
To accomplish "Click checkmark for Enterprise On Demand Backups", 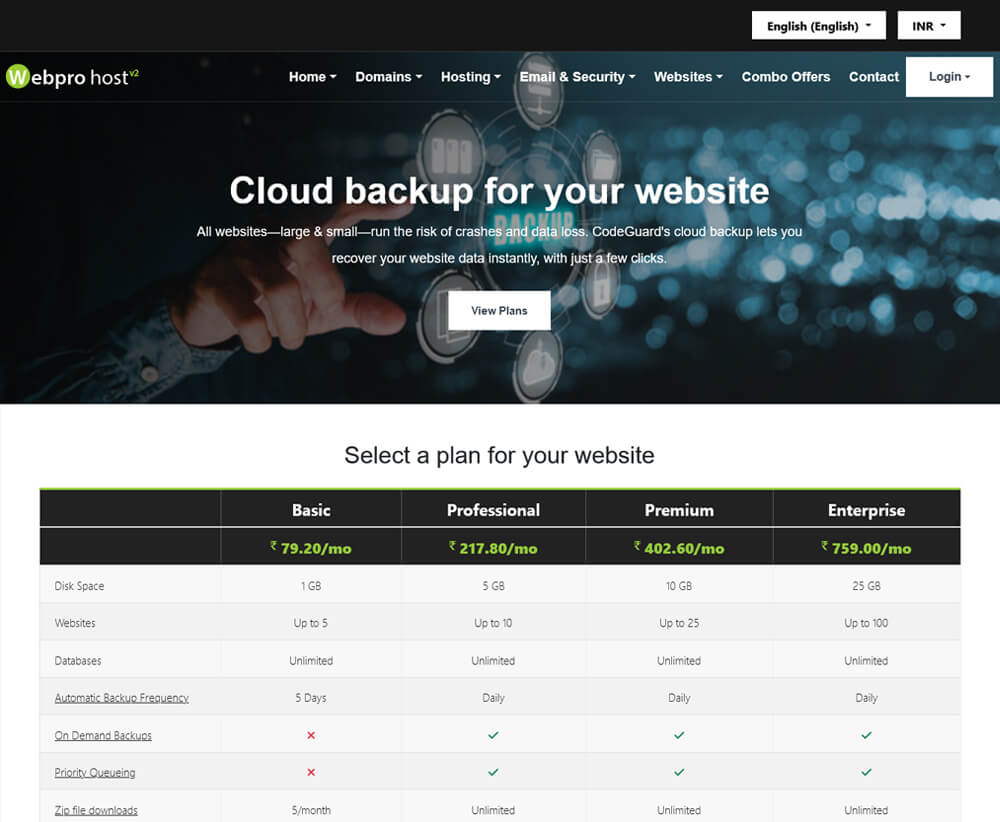I will click(866, 735).
